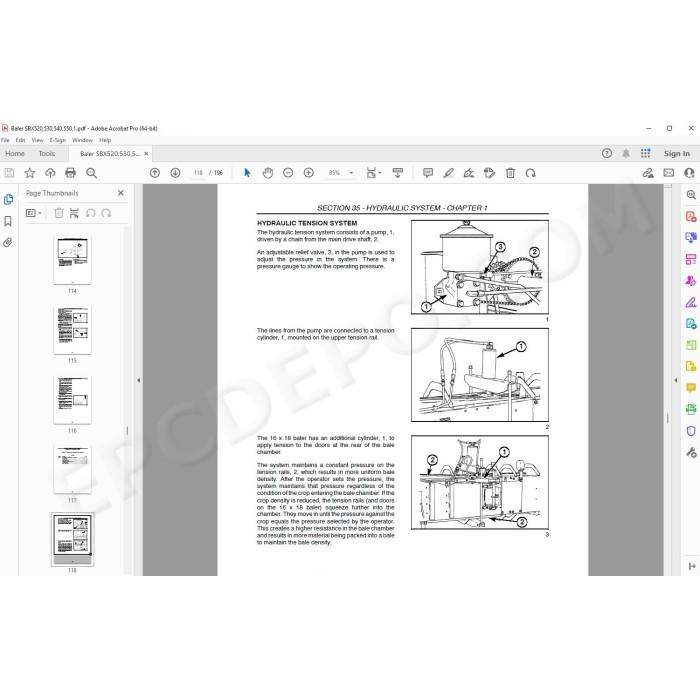Open the E-Sign menu

(58, 140)
